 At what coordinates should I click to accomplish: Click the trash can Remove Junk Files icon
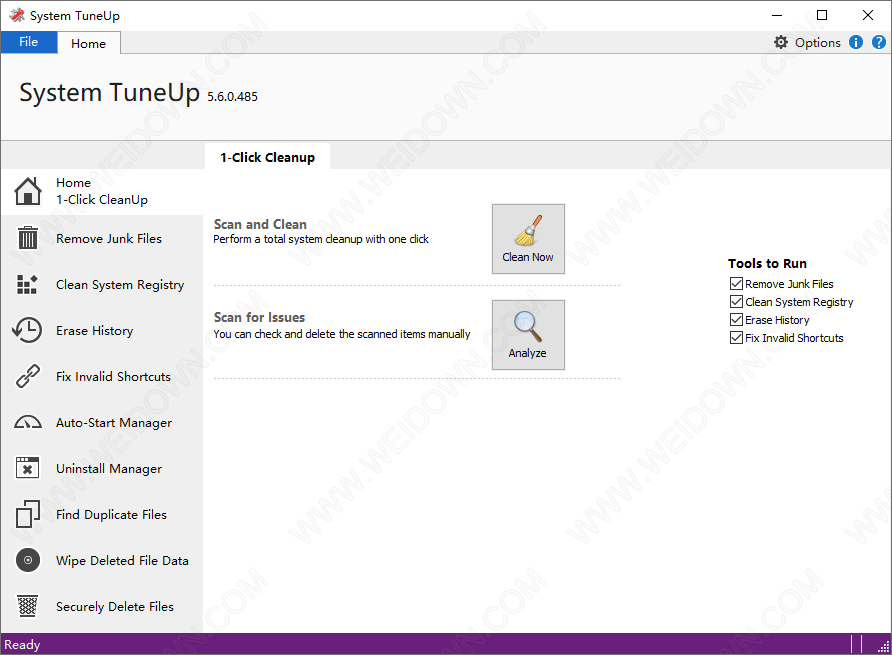[x=28, y=238]
